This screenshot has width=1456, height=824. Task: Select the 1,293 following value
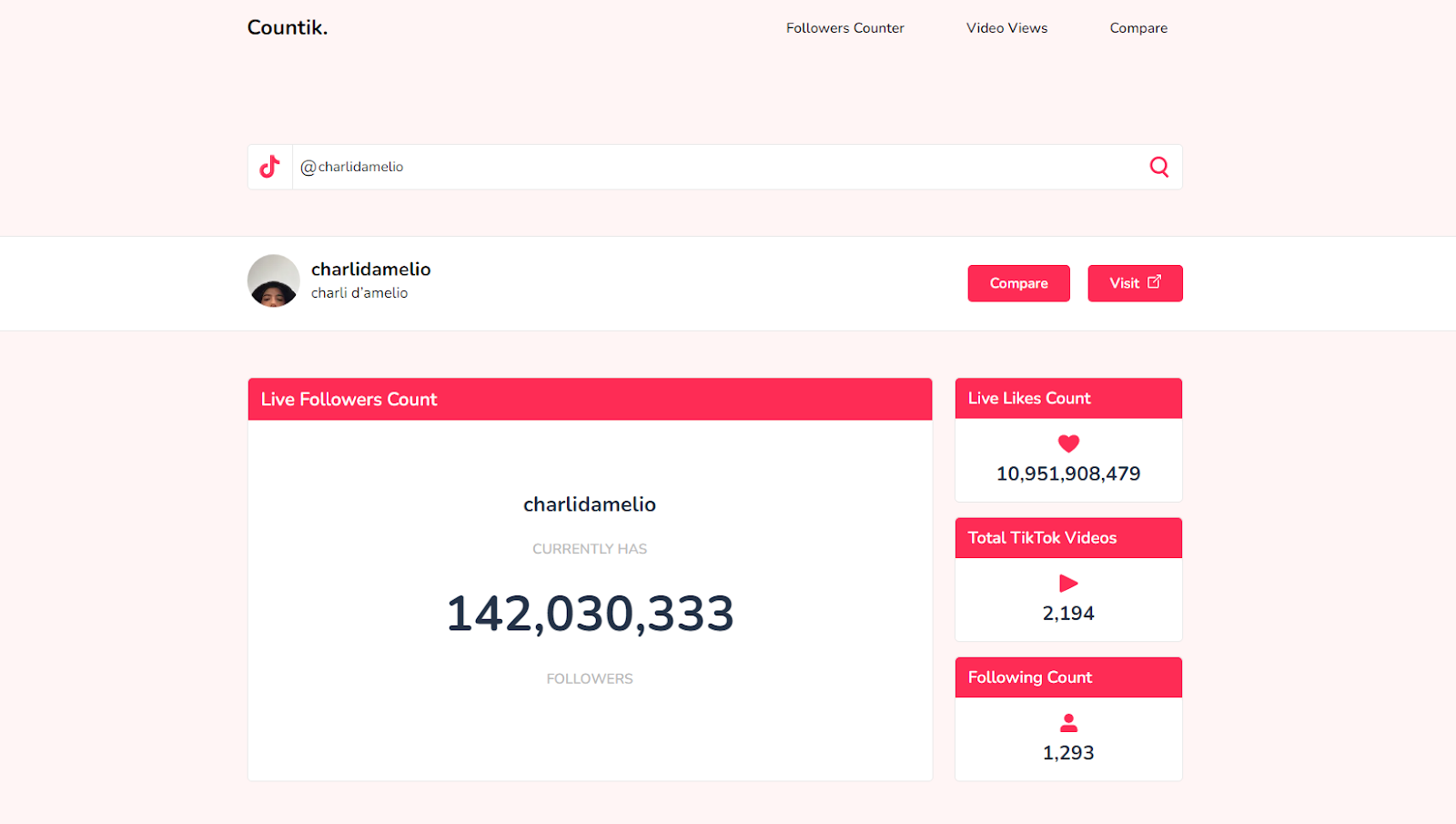click(x=1068, y=753)
